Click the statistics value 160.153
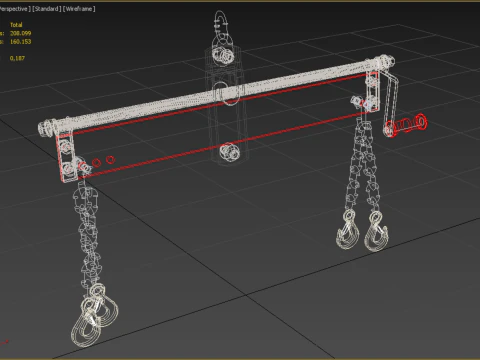The width and height of the screenshot is (480, 360). 20,41
